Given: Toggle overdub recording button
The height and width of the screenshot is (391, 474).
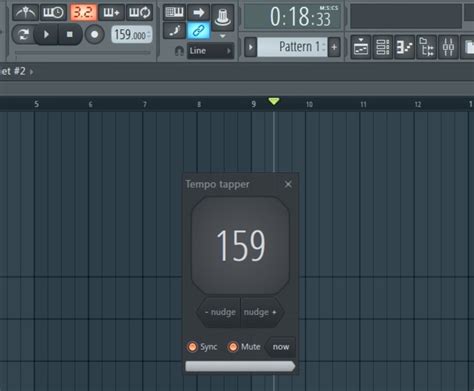Looking at the screenshot, I should click(111, 13).
